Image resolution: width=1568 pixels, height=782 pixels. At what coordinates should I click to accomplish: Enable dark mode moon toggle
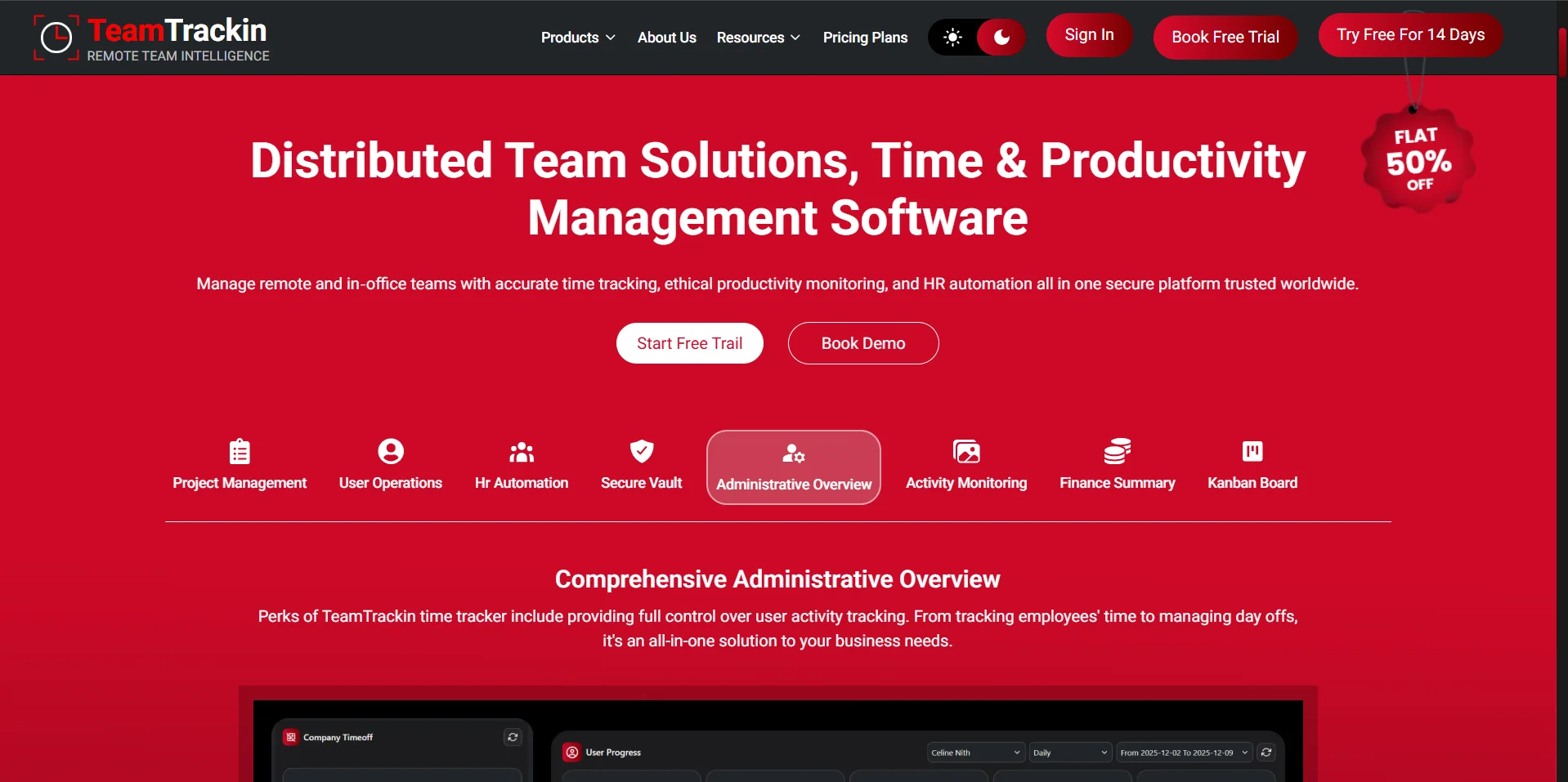(1001, 38)
